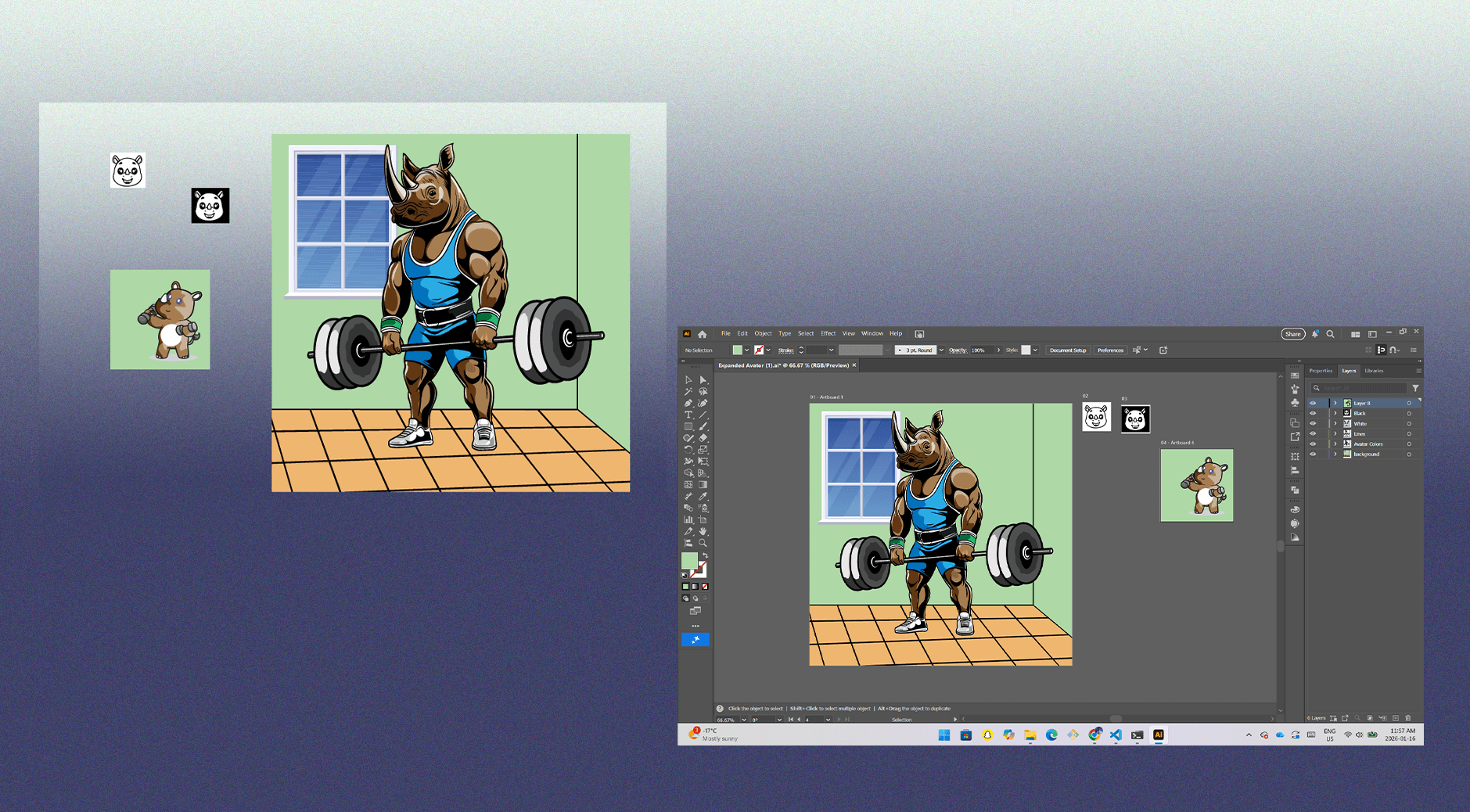Toggle visibility of the Lines layer

click(1313, 433)
